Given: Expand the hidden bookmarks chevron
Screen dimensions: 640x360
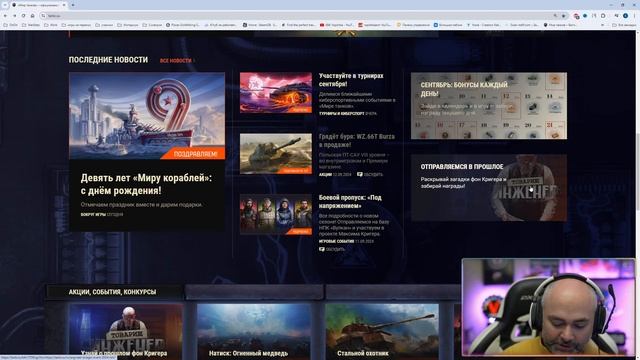Looking at the screenshot, I should coord(602,25).
